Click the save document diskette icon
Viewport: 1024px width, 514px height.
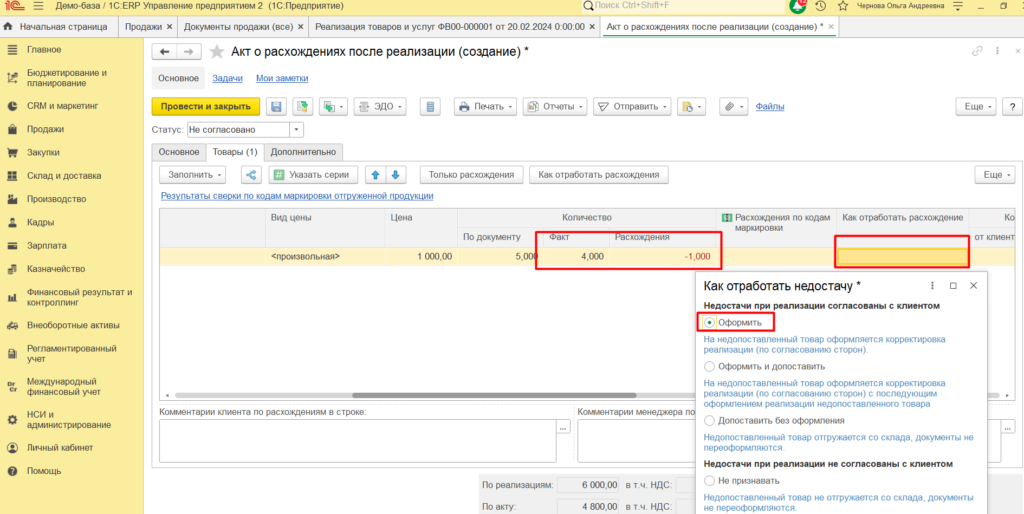pos(276,107)
